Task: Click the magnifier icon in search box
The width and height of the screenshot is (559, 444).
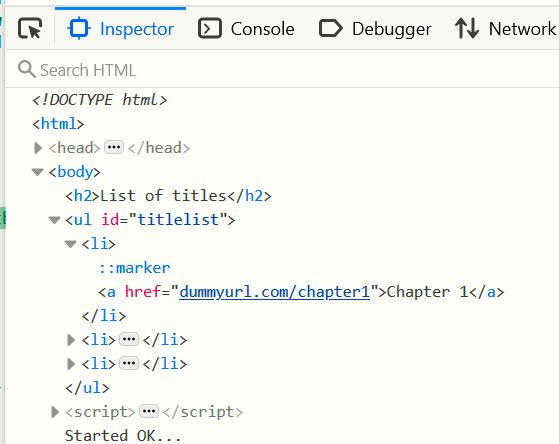Action: coord(26,69)
